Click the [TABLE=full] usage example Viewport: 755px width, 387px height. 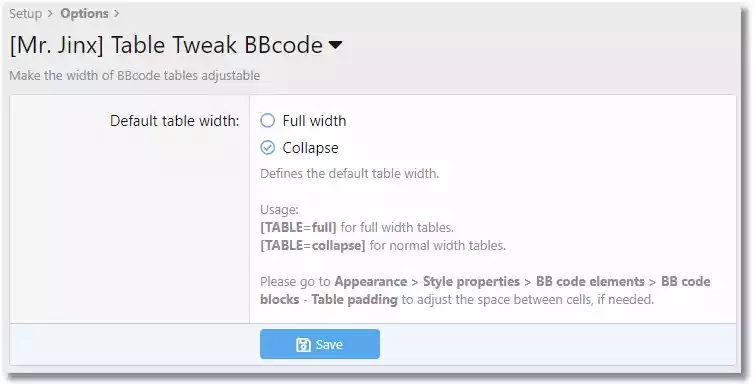298,227
